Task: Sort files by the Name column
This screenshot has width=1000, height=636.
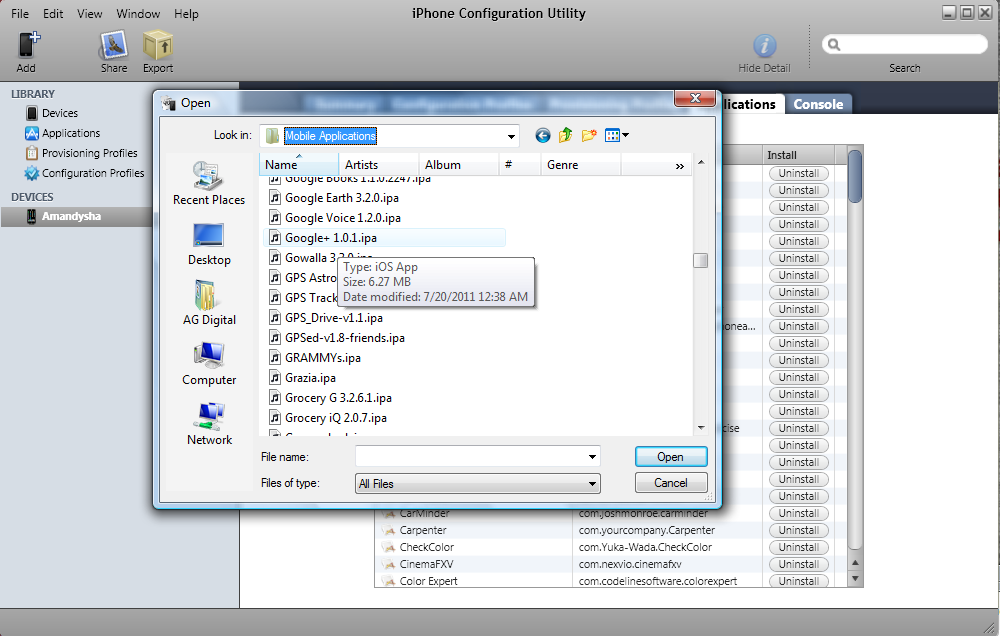Action: click(x=298, y=165)
